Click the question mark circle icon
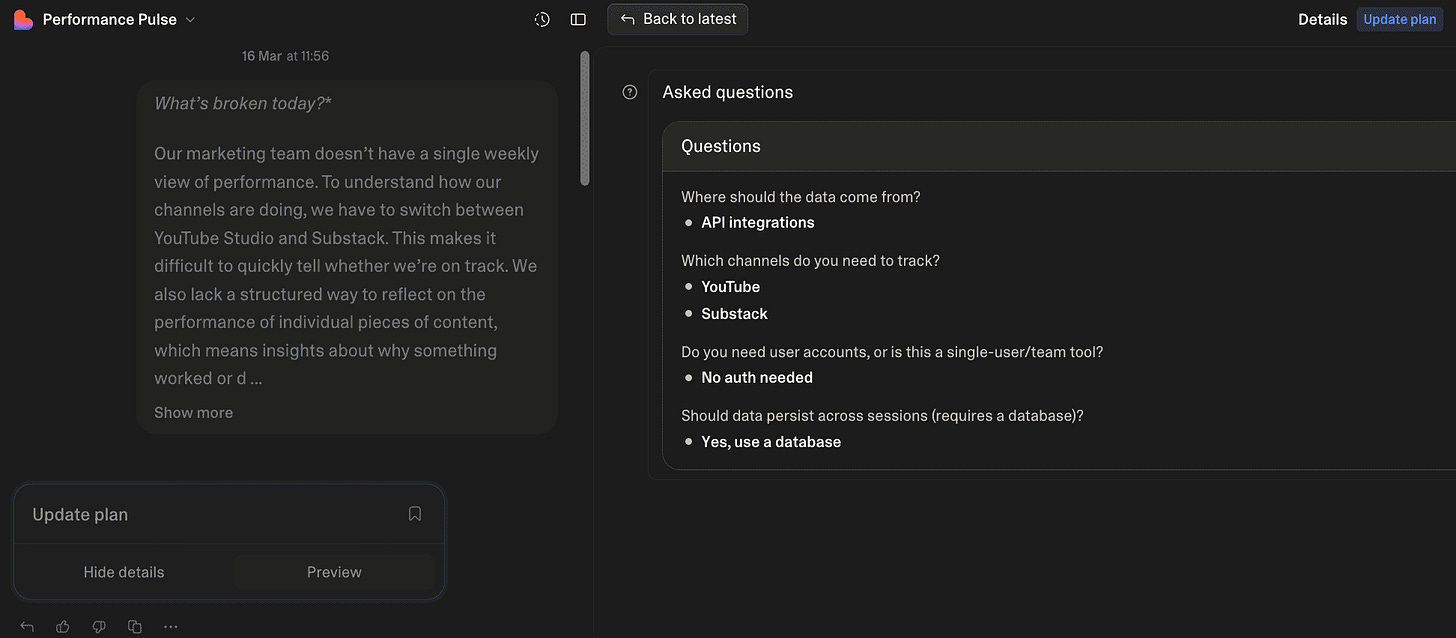 [630, 92]
